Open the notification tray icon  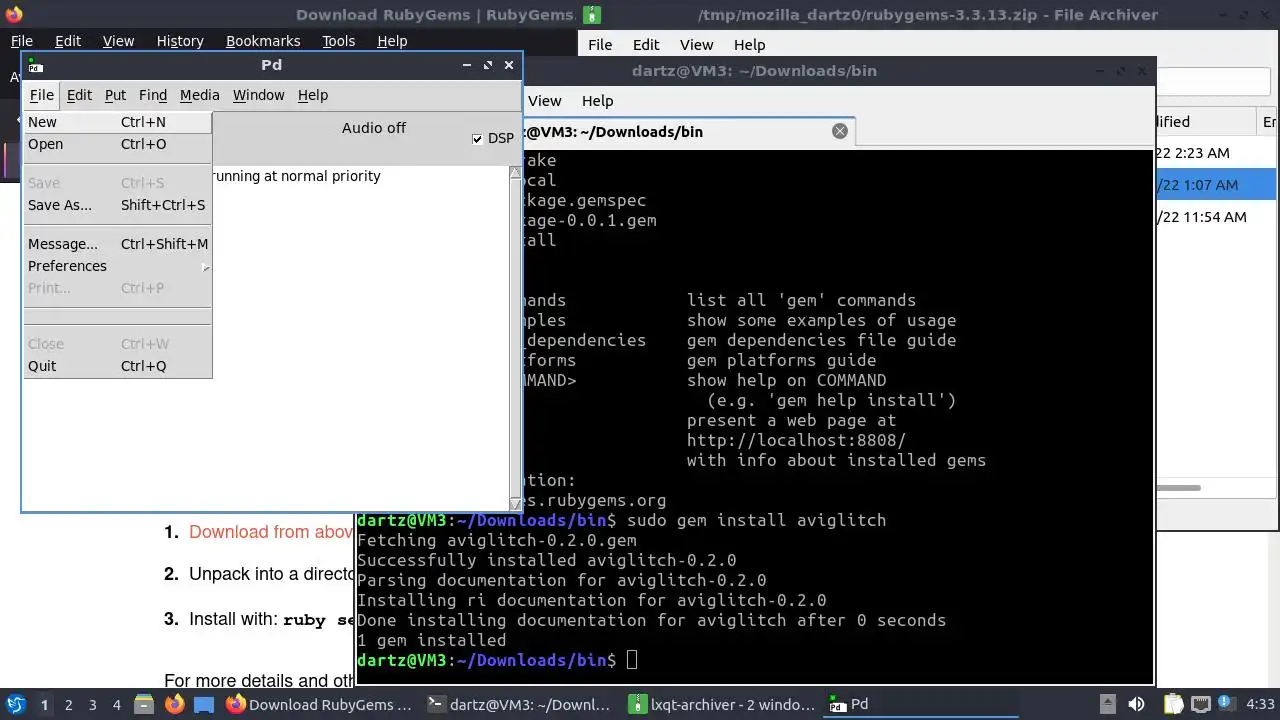(x=1225, y=704)
